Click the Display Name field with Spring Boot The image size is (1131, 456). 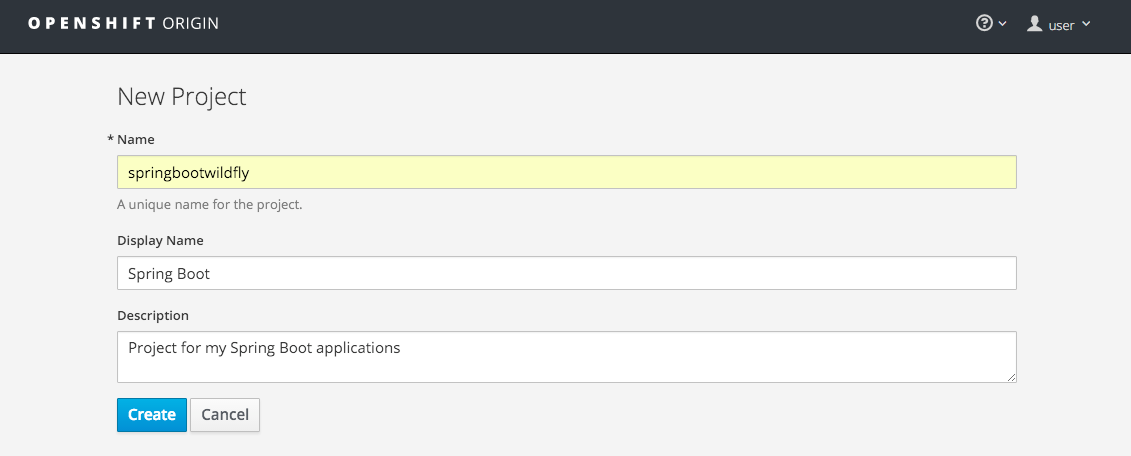point(566,273)
